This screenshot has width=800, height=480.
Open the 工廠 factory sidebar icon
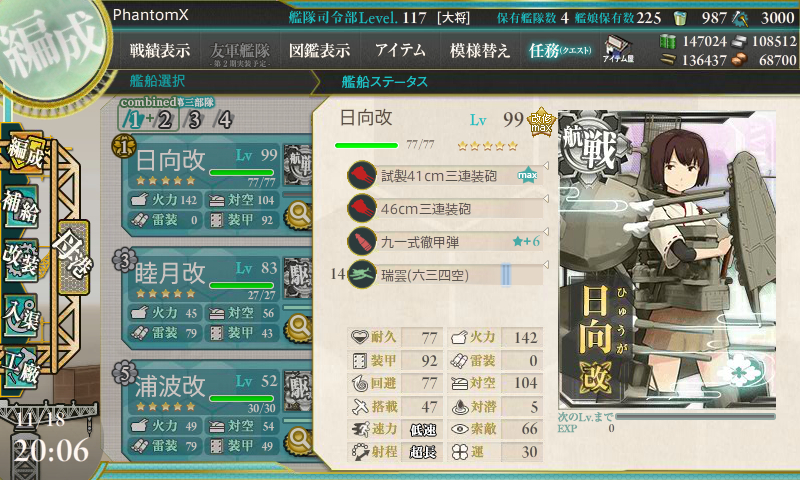[x=21, y=367]
